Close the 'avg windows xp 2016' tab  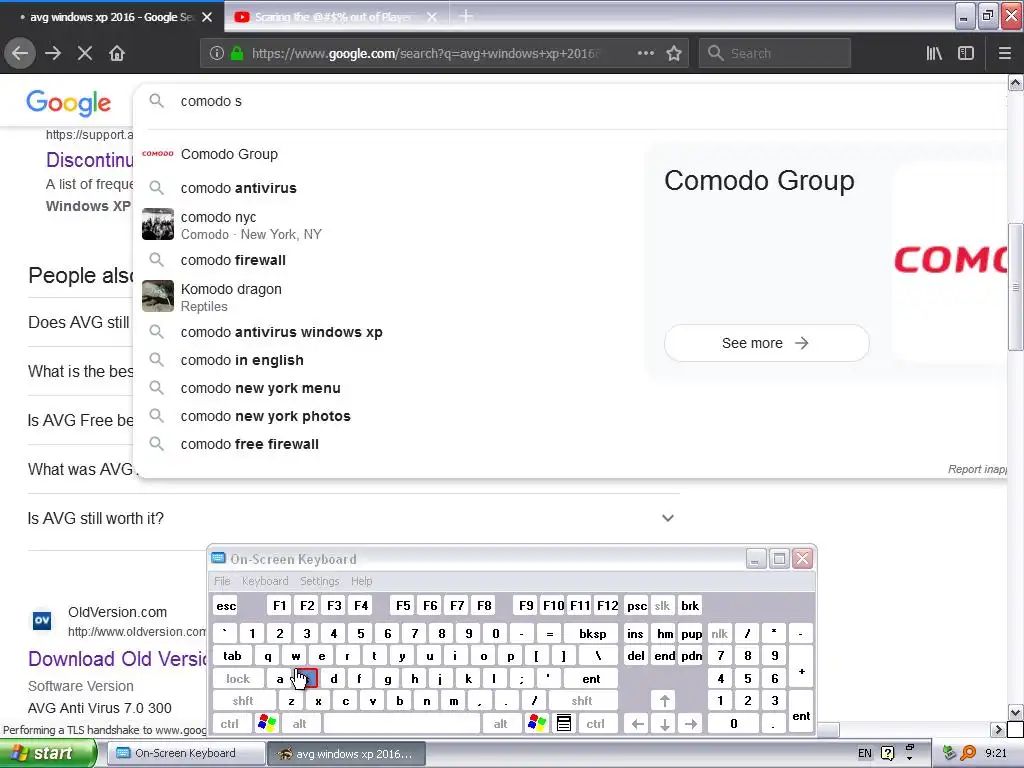pos(207,17)
